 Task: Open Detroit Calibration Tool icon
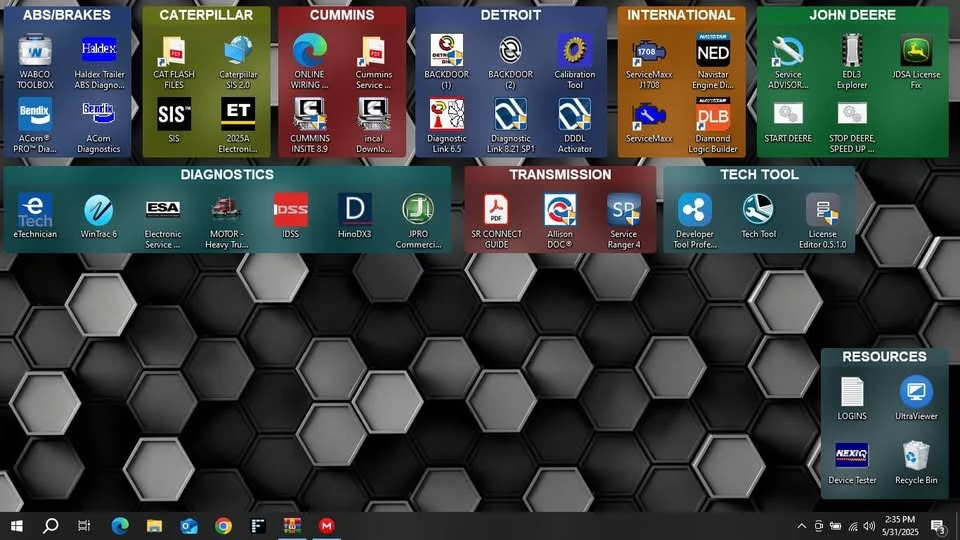click(574, 62)
